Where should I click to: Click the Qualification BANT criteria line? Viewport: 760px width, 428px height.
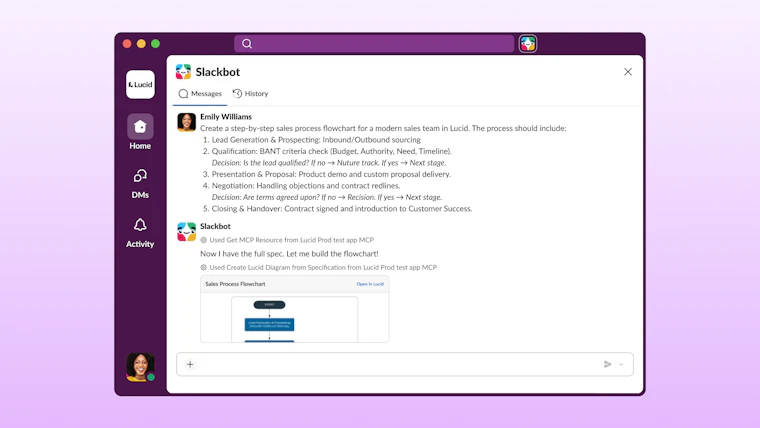[x=332, y=151]
